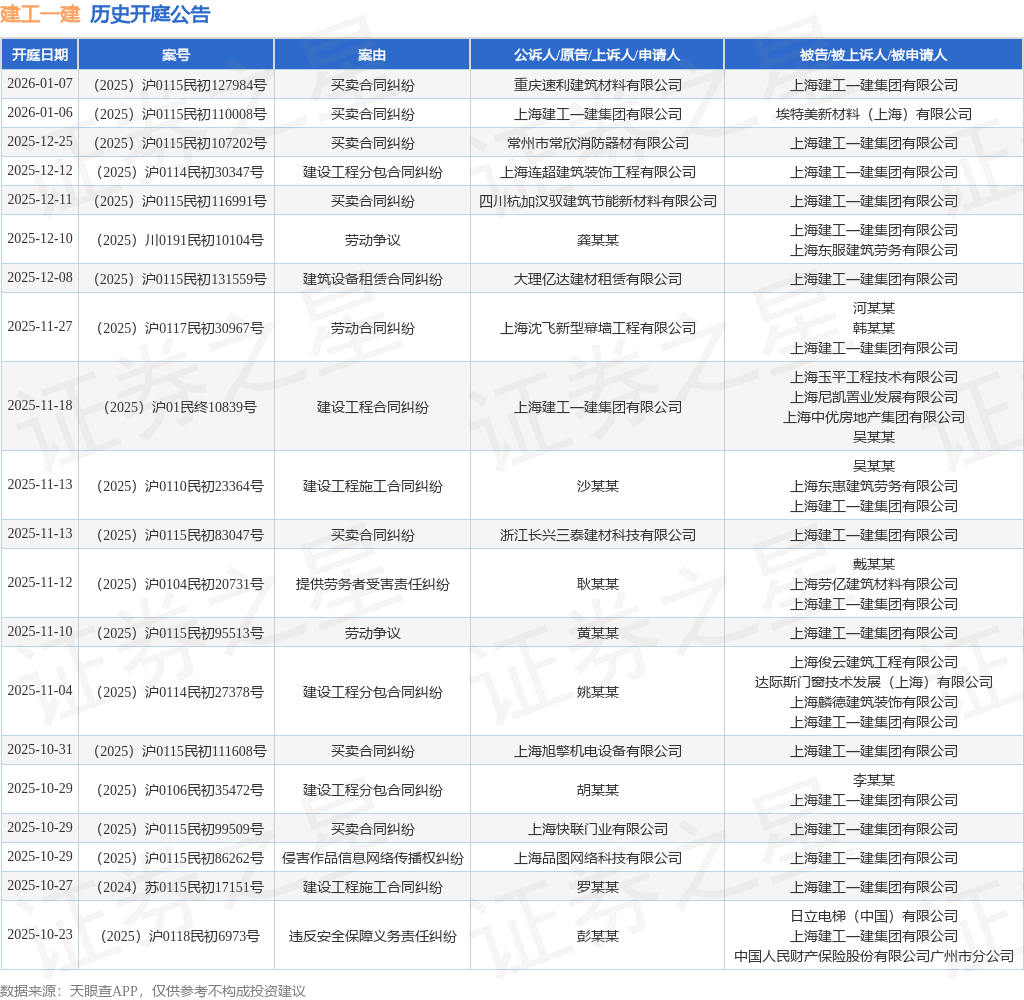Image resolution: width=1024 pixels, height=1000 pixels.
Task: Select case number 沪0115民初83047号
Action: coord(180,535)
